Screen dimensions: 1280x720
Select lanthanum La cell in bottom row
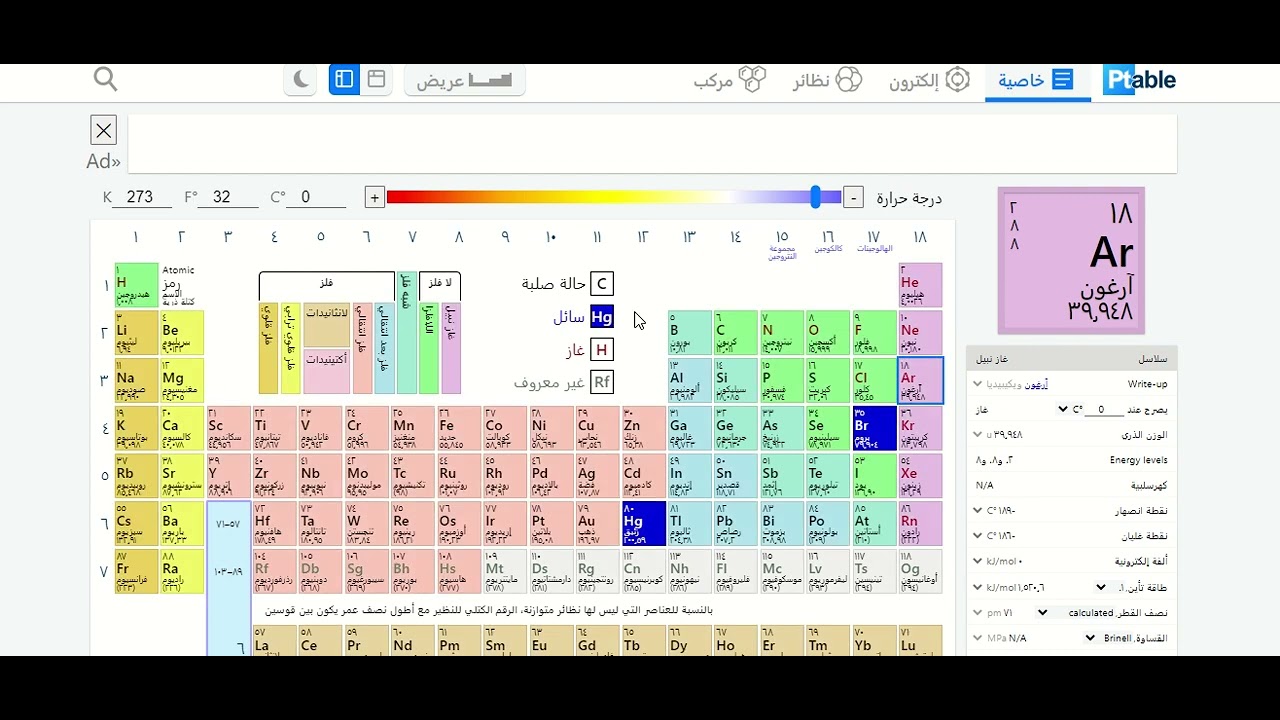pos(274,641)
